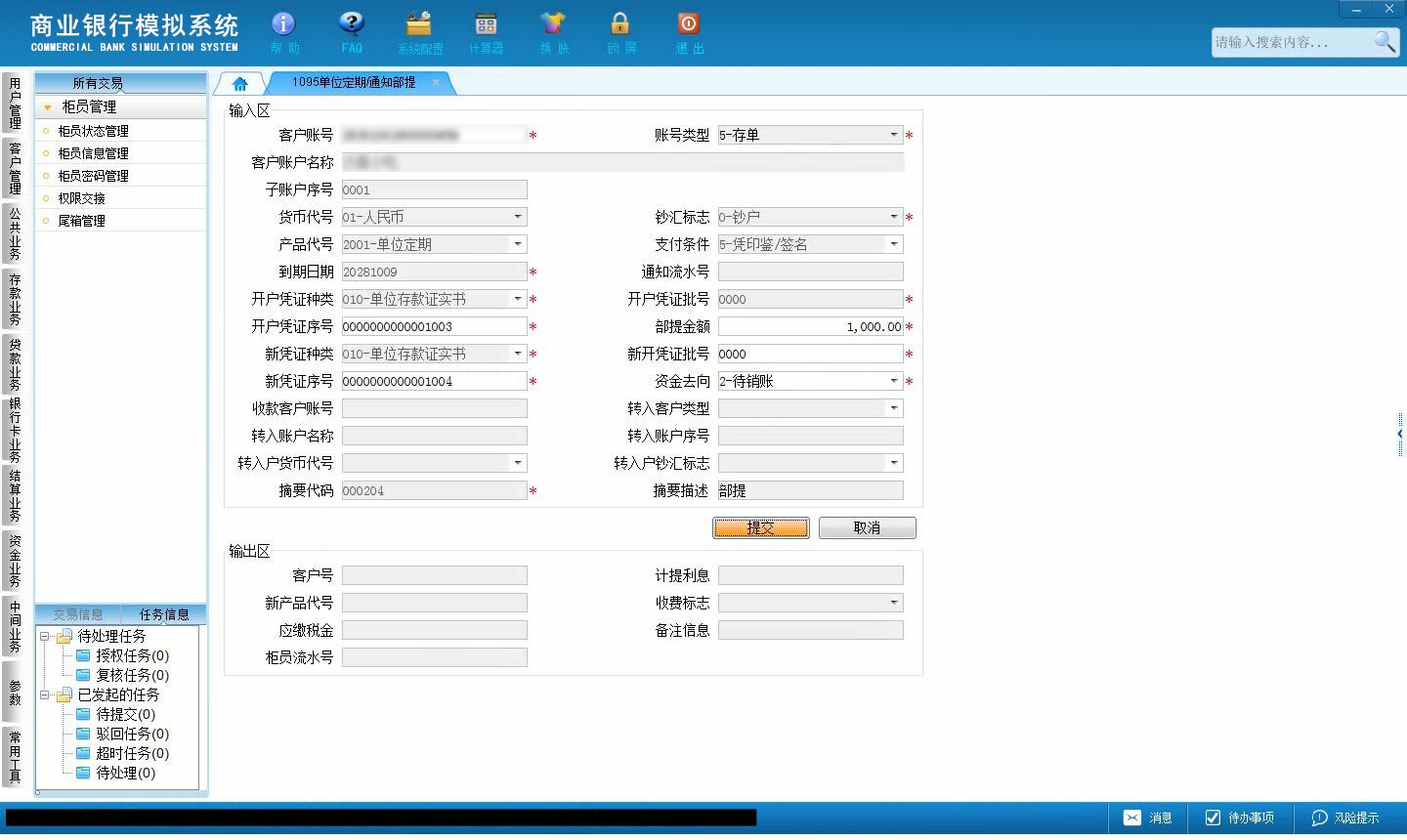Image resolution: width=1407 pixels, height=840 pixels.
Task: Open 尾箱管理 menu entry
Action: [81, 221]
